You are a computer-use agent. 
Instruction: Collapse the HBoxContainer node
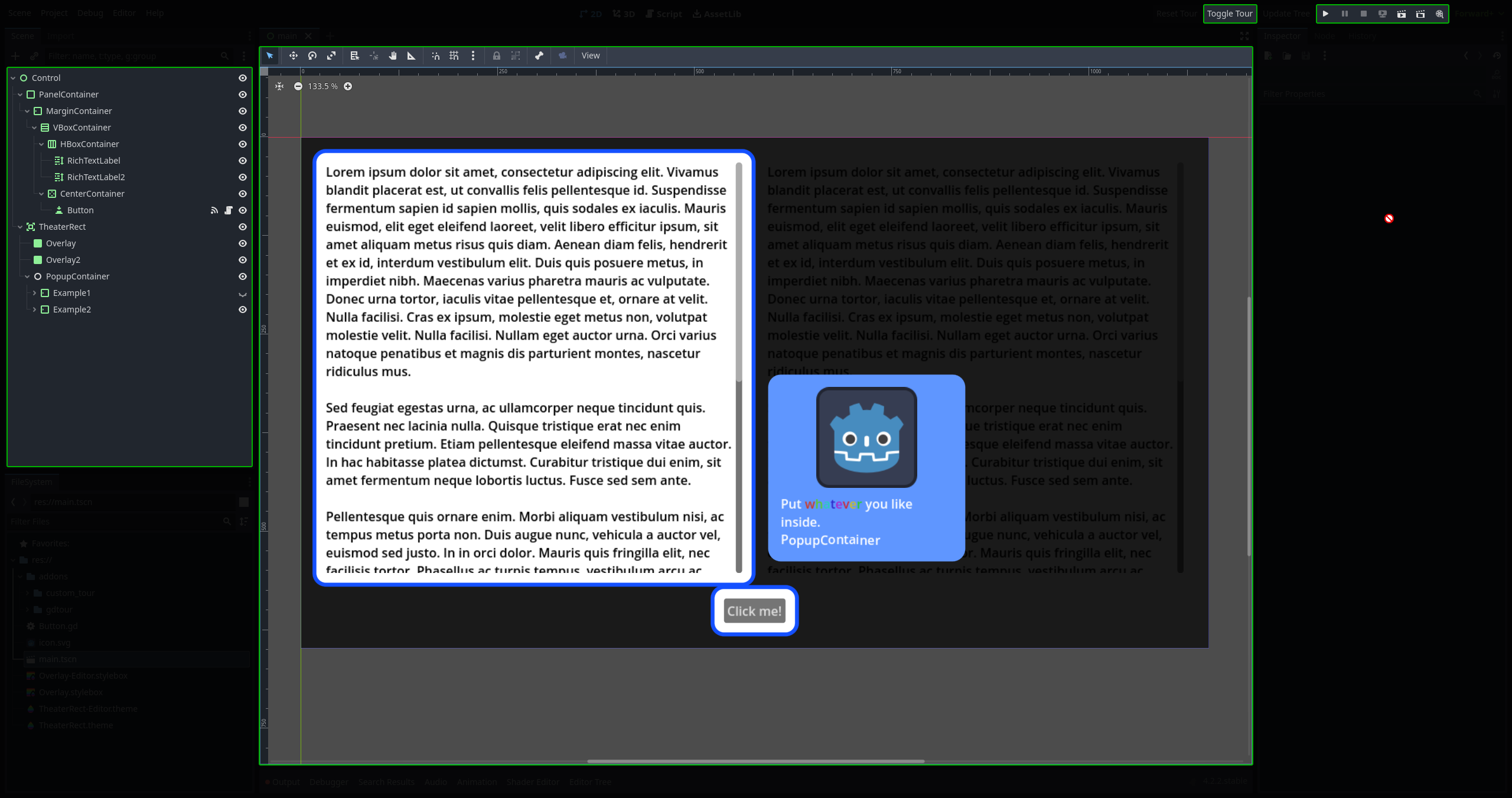(41, 144)
